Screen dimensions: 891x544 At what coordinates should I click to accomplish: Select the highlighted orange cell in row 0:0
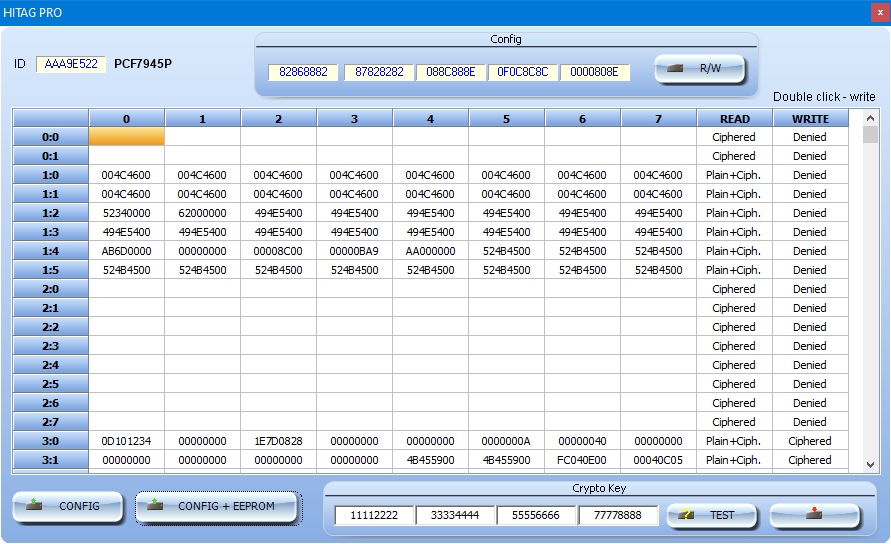coord(127,136)
